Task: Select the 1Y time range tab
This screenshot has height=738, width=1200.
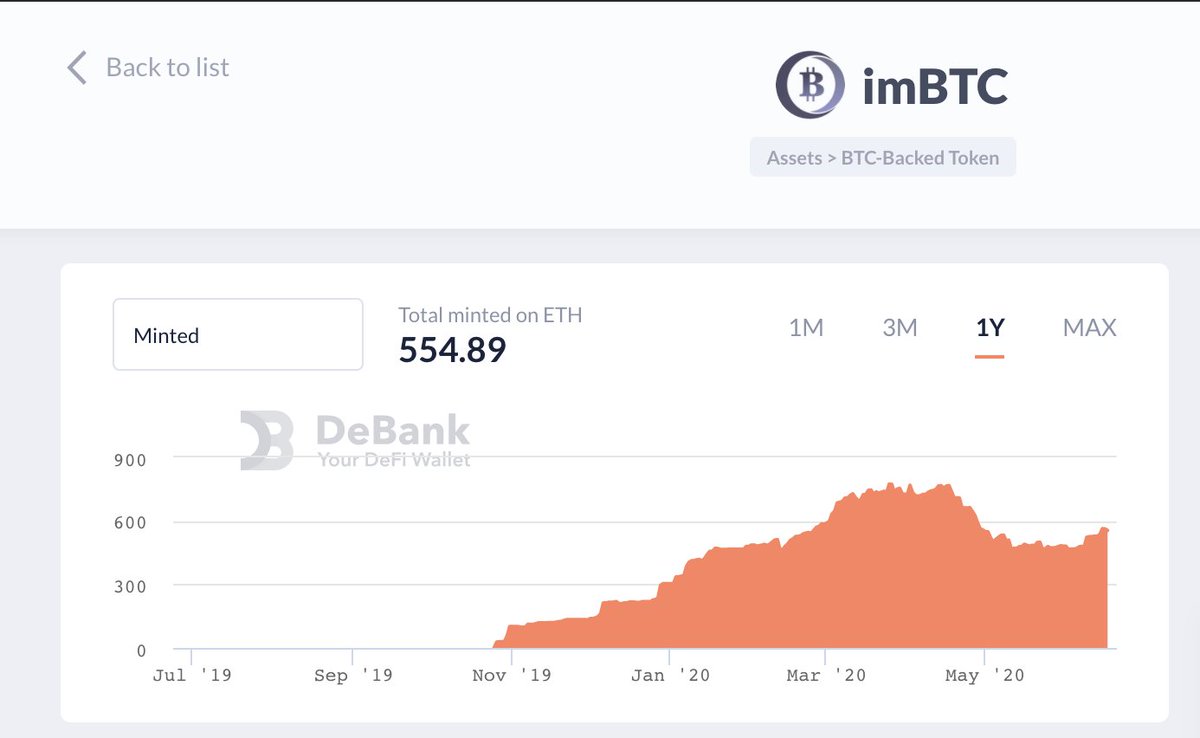Action: point(990,328)
